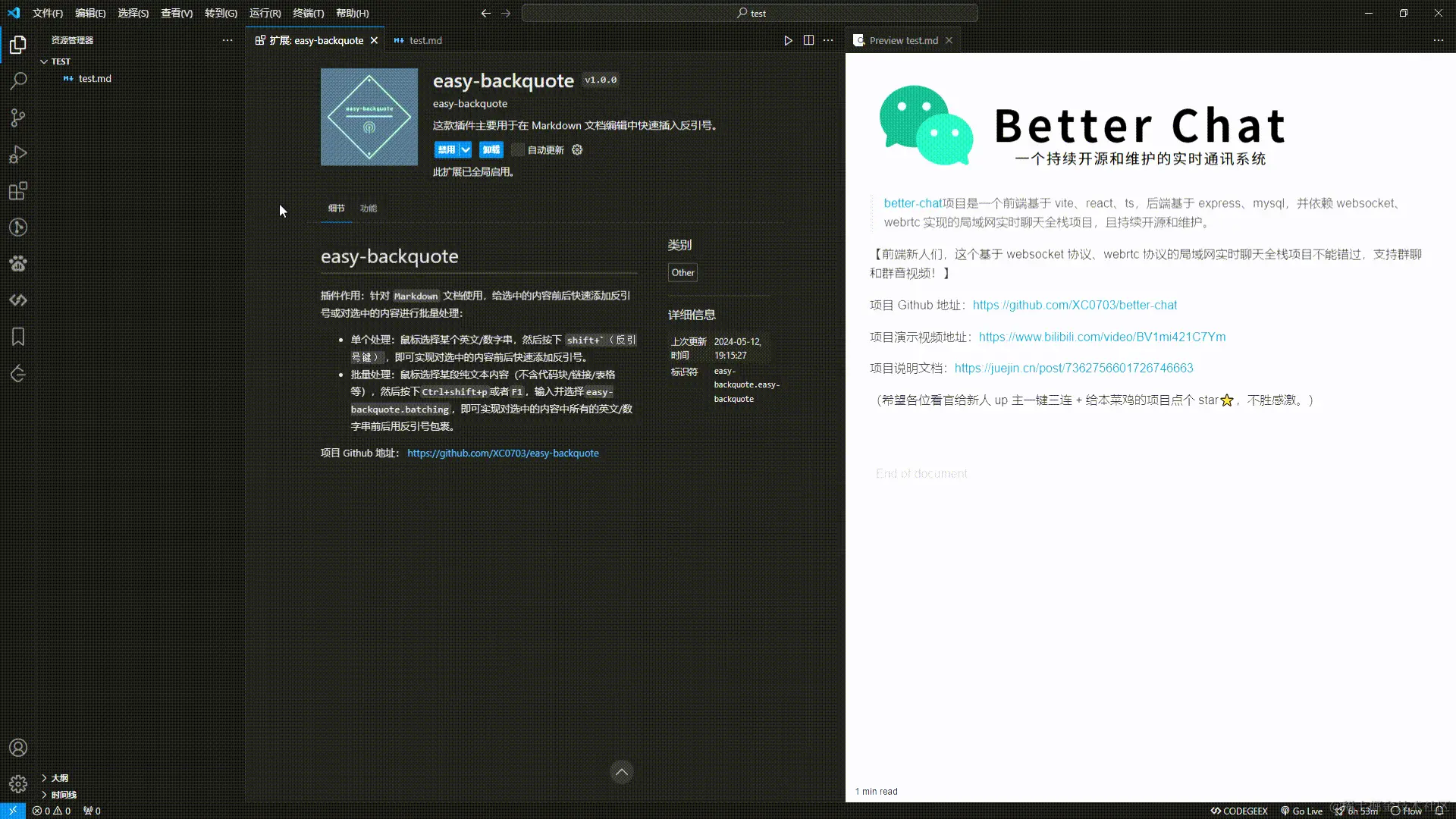Open the Source Control view
This screenshot has height=819, width=1456.
click(x=18, y=118)
